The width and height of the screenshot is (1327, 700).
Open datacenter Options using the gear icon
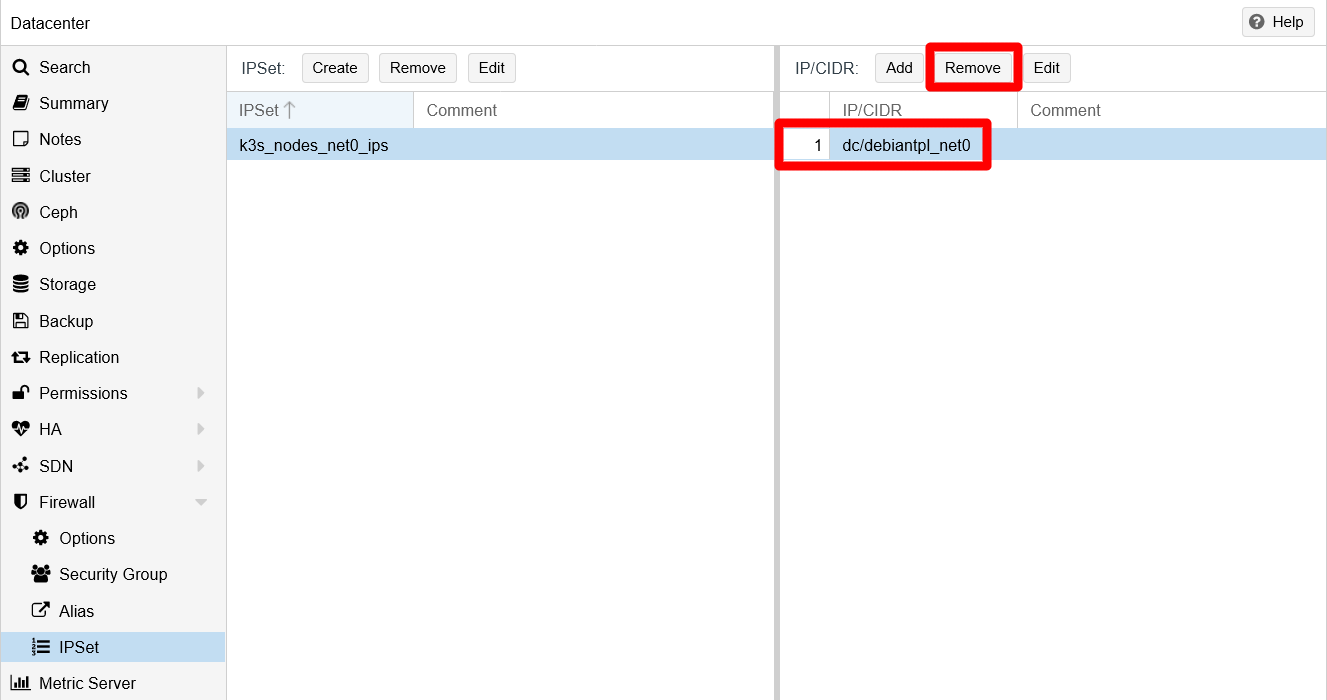(22, 248)
